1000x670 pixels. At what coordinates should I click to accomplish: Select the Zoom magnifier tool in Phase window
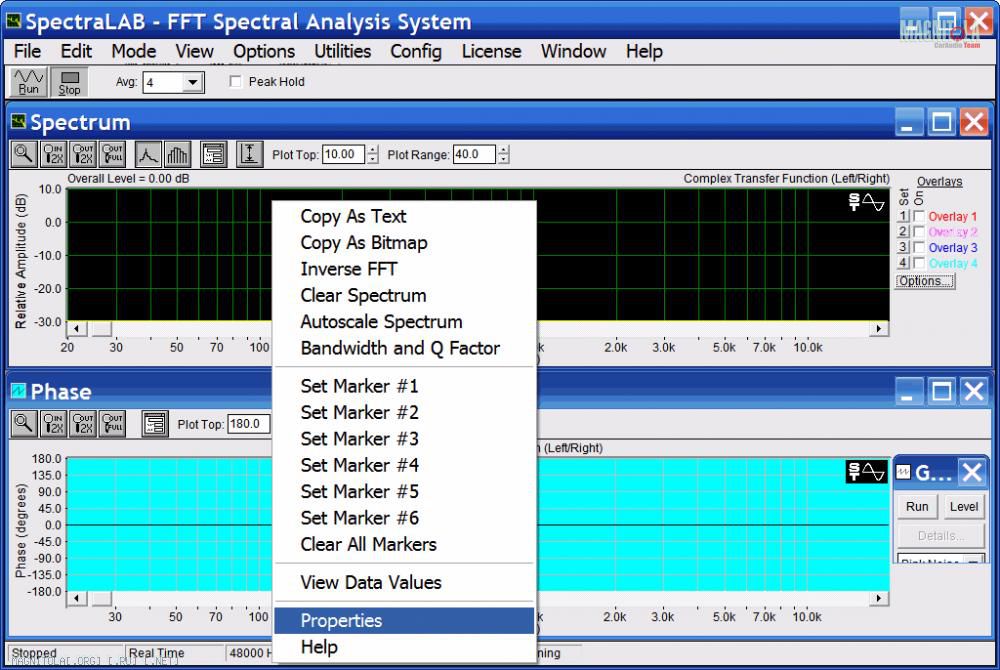click(24, 424)
